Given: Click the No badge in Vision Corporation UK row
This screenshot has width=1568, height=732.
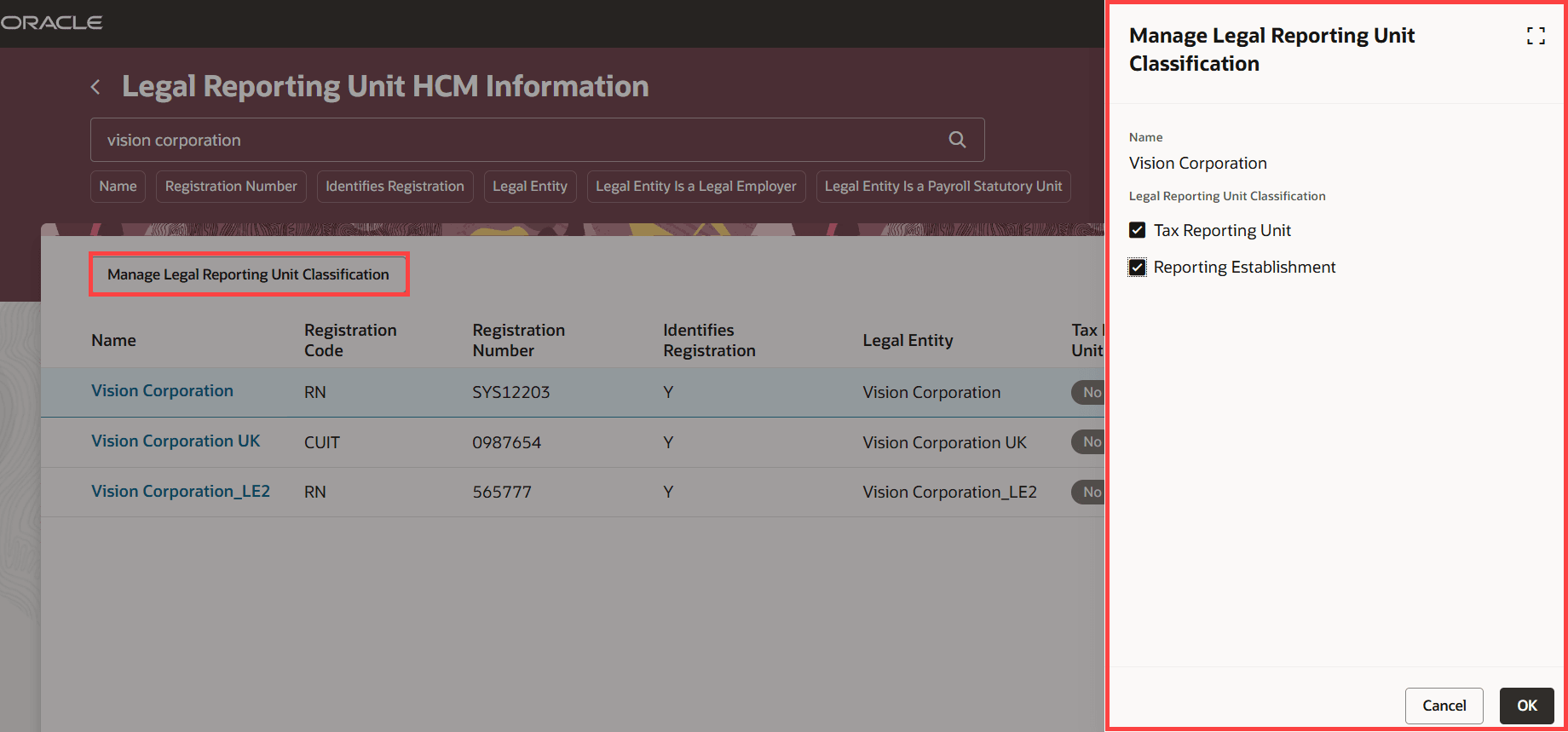Looking at the screenshot, I should [1089, 442].
